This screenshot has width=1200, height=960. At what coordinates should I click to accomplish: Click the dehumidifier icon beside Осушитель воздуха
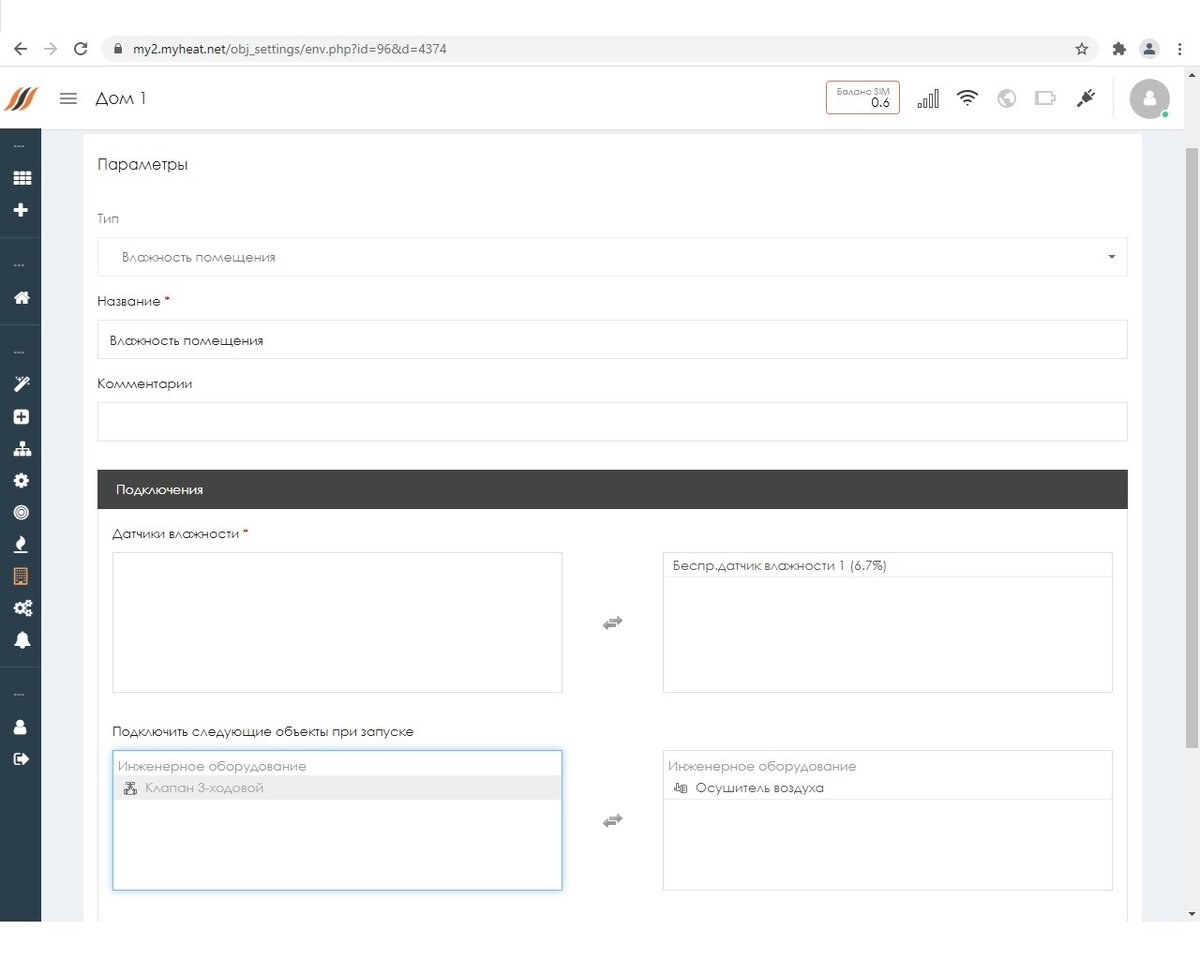coord(681,788)
